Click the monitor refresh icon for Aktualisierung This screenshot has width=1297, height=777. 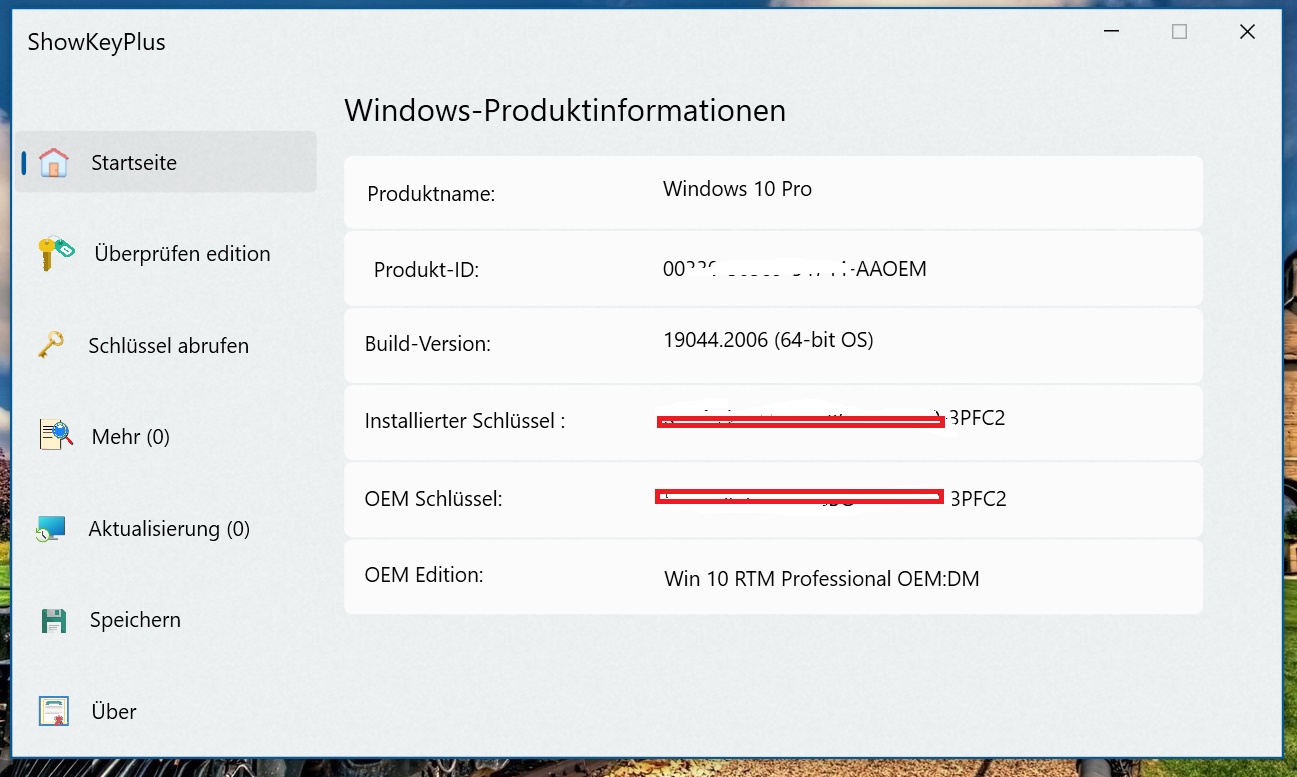[51, 529]
